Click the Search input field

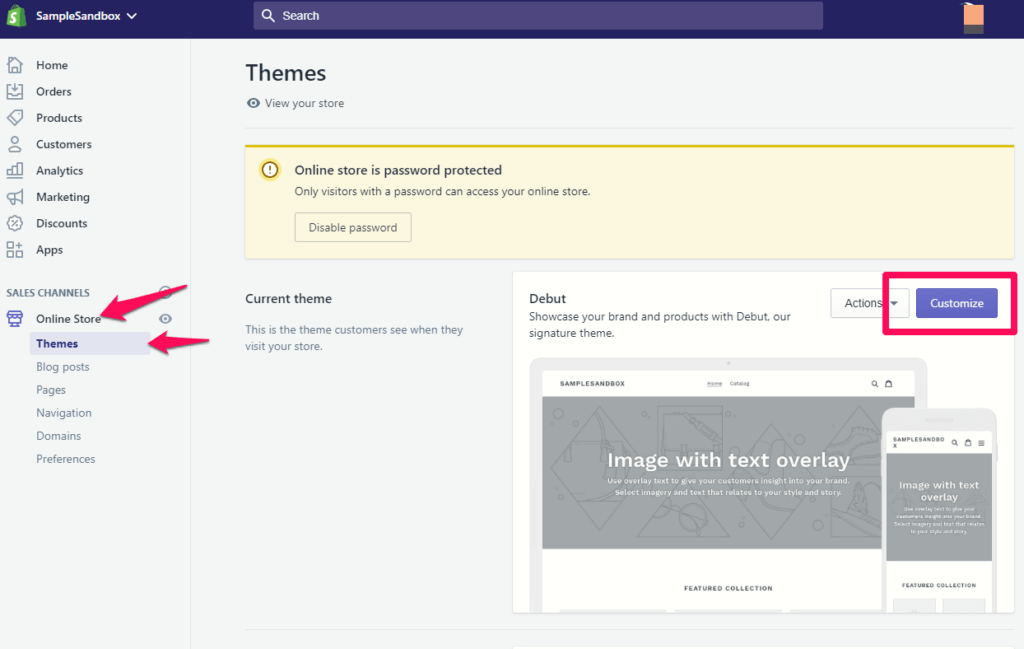pyautogui.click(x=538, y=16)
